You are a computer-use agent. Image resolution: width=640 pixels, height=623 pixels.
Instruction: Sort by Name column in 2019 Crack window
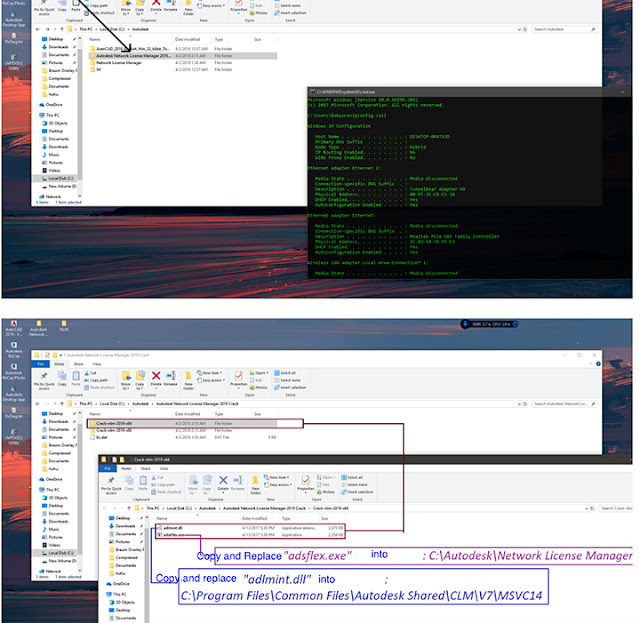click(95, 414)
